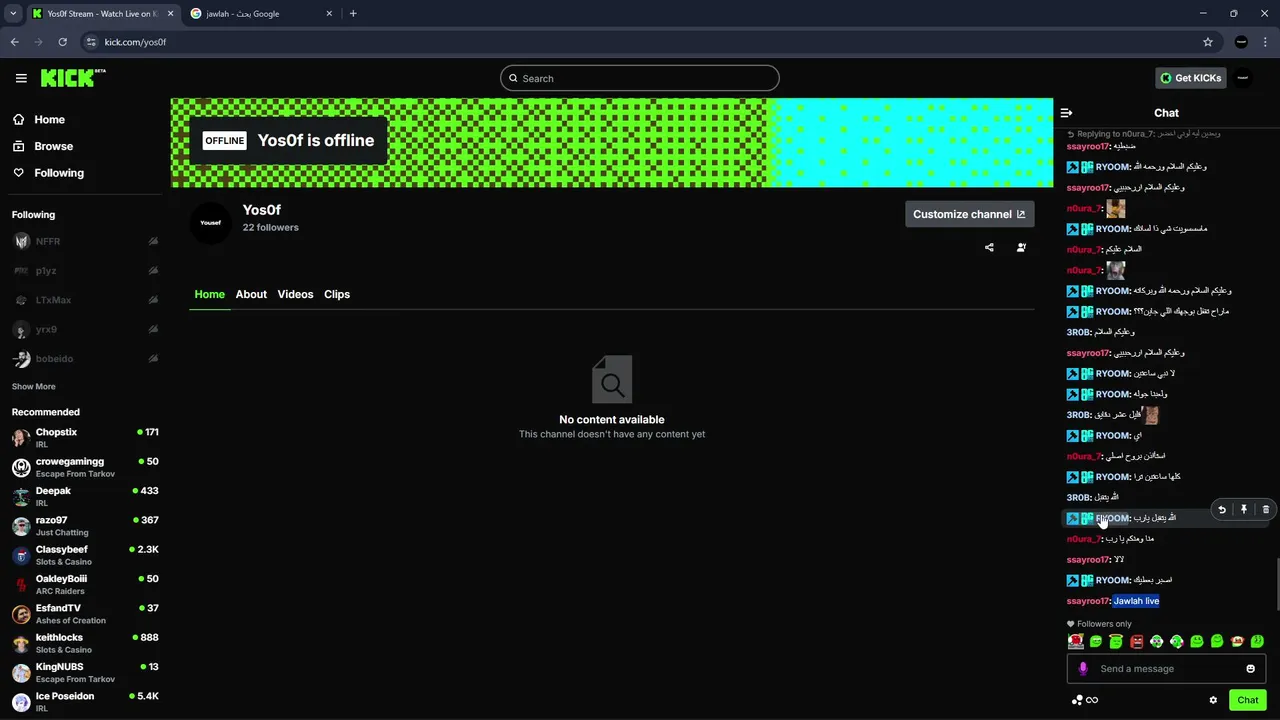The image size is (1280, 720).
Task: Click the Followers only heart label
Action: pyautogui.click(x=1099, y=624)
